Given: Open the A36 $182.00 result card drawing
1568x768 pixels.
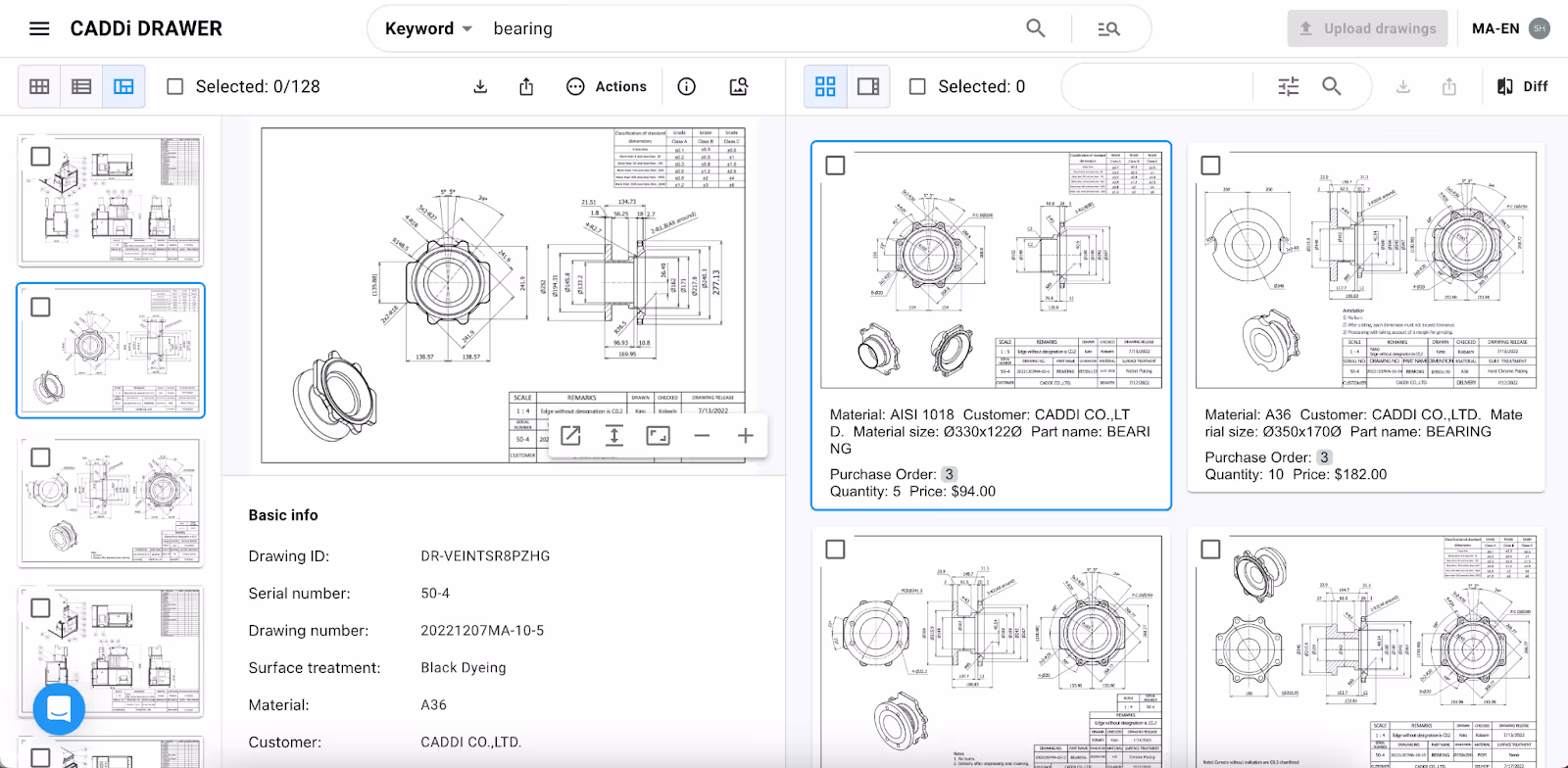Looking at the screenshot, I should pyautogui.click(x=1366, y=268).
